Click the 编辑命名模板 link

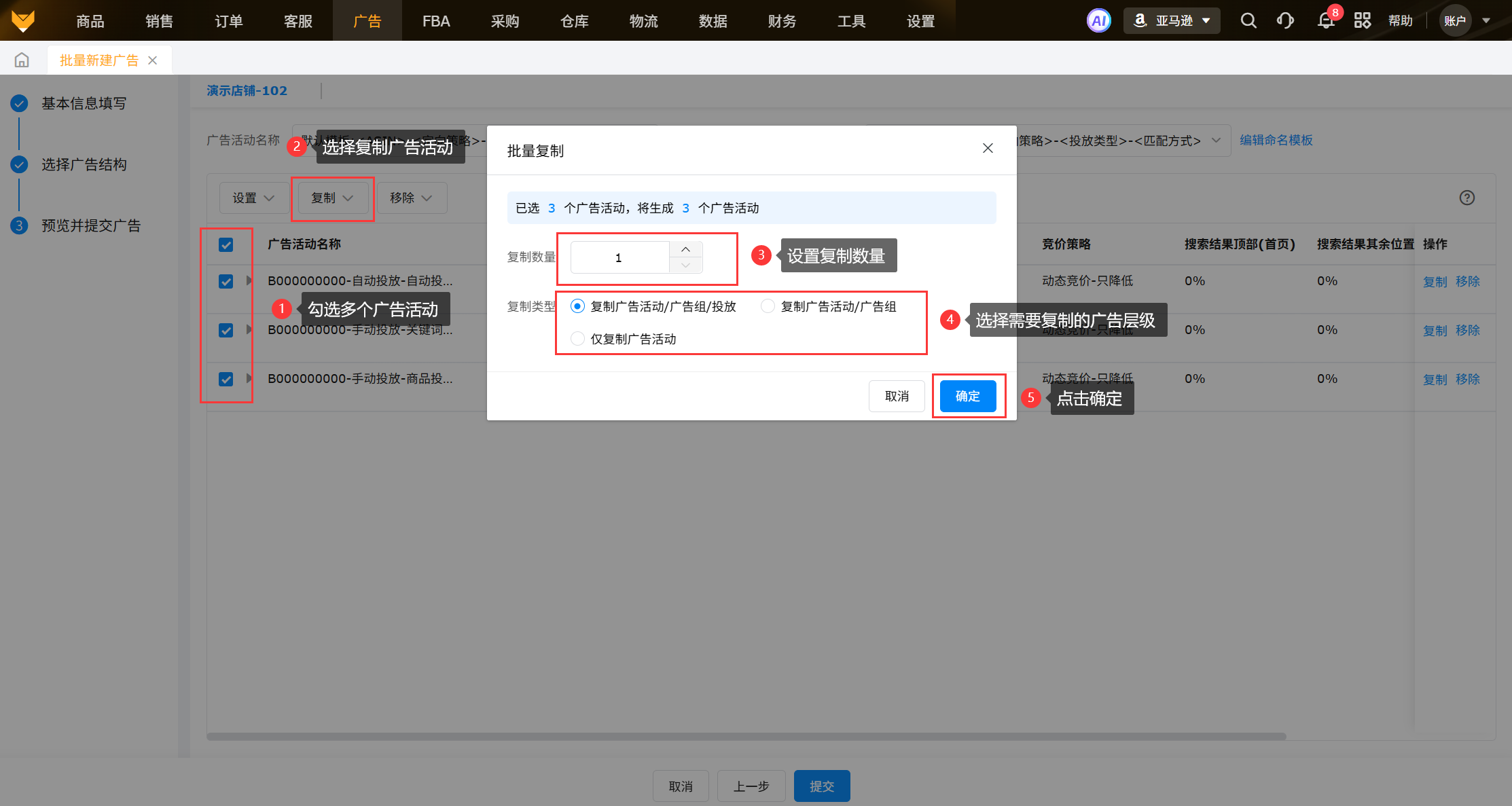pyautogui.click(x=1276, y=140)
